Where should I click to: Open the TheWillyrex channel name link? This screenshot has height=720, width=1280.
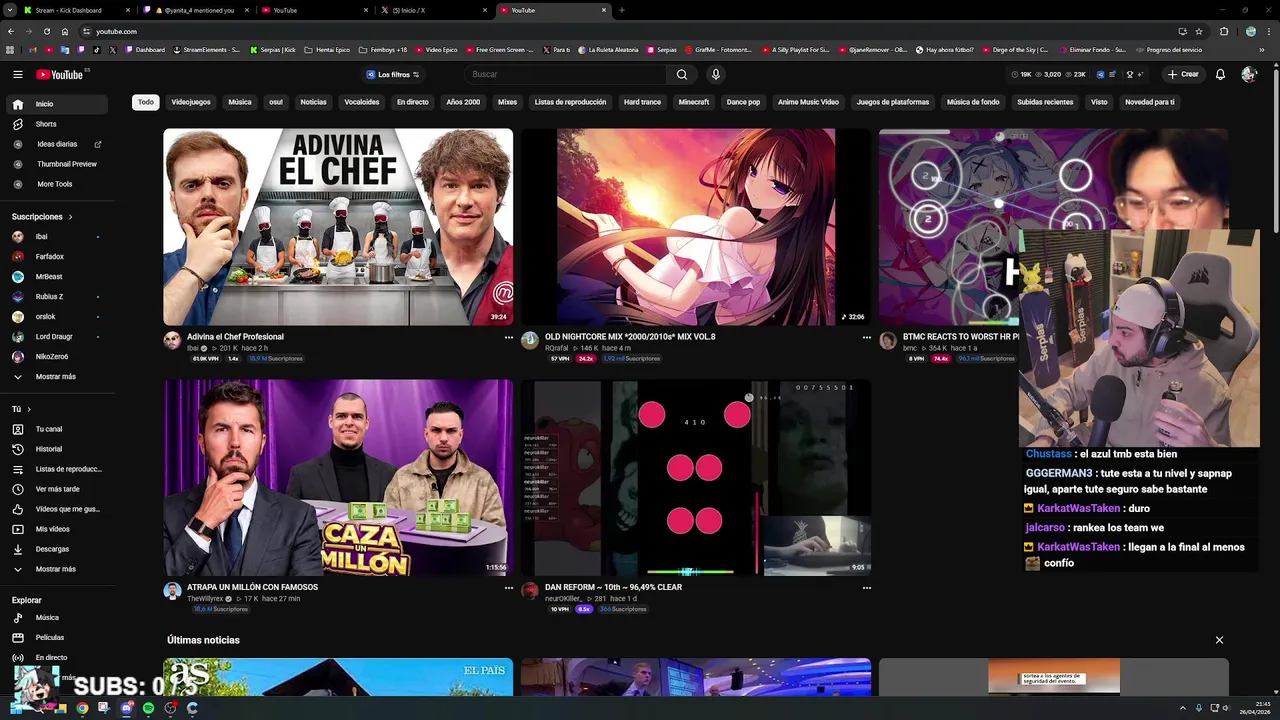tap(205, 599)
